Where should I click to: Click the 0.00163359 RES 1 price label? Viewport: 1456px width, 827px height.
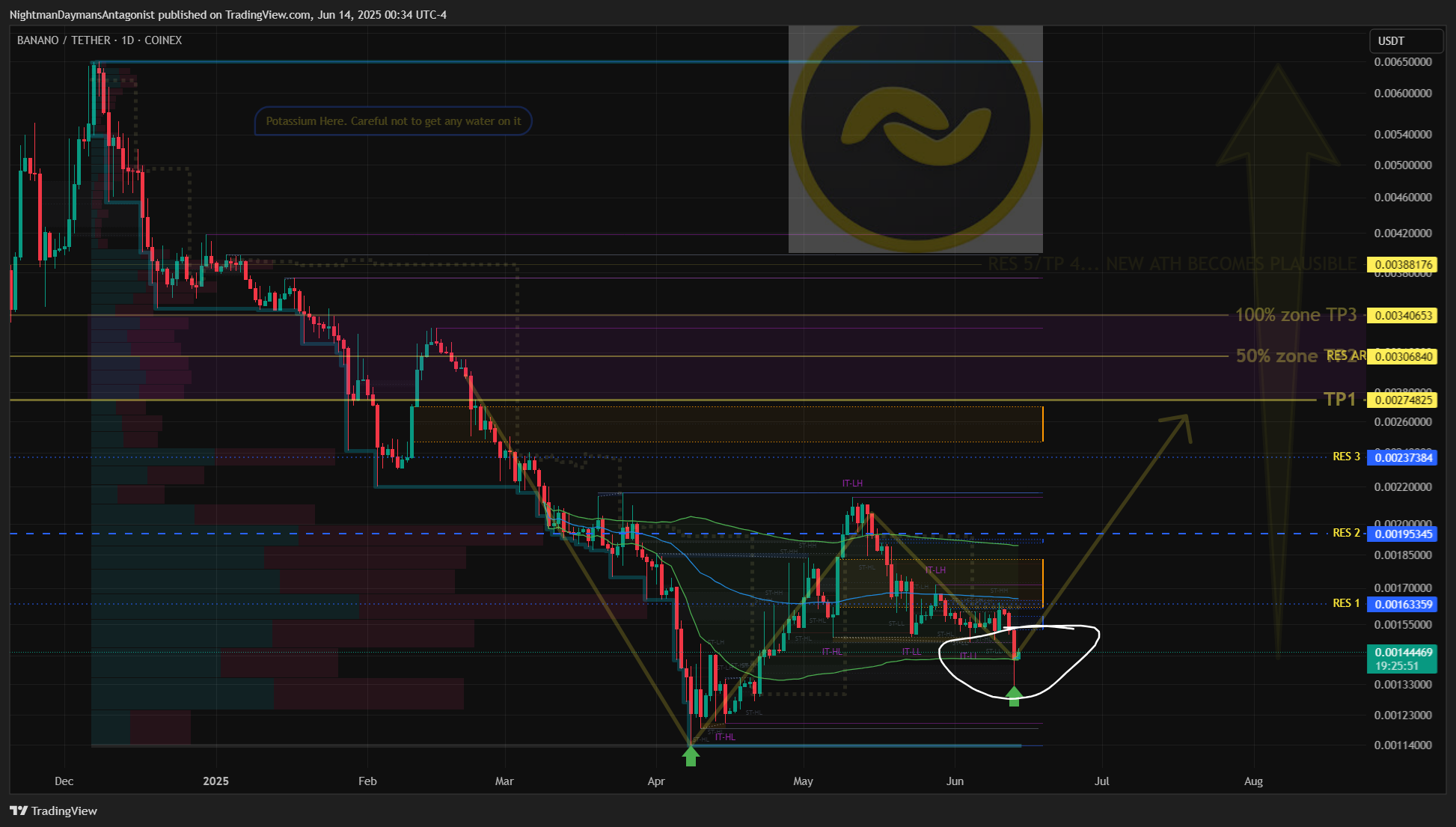pyautogui.click(x=1404, y=604)
